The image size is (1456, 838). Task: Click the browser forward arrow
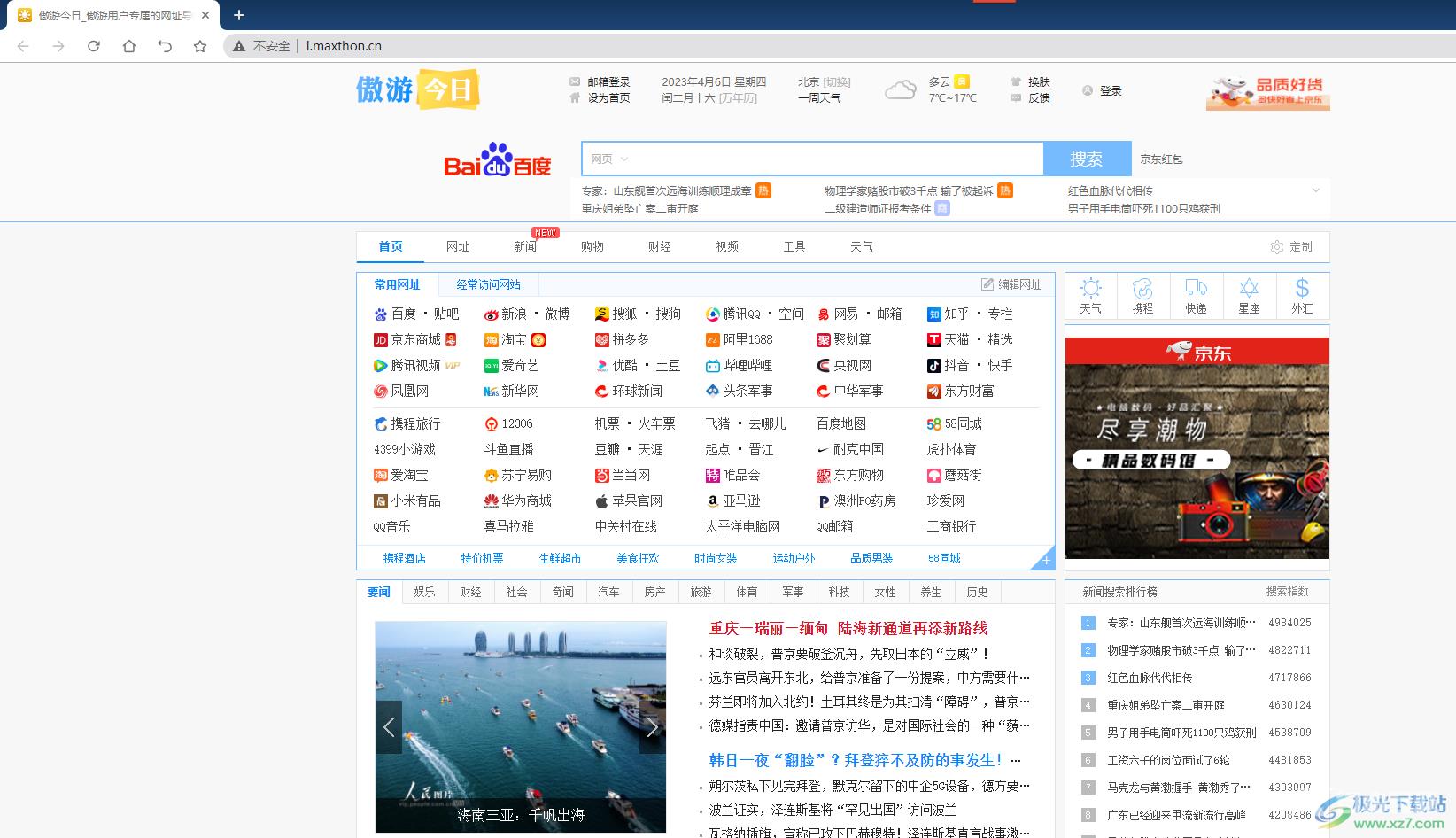click(58, 46)
